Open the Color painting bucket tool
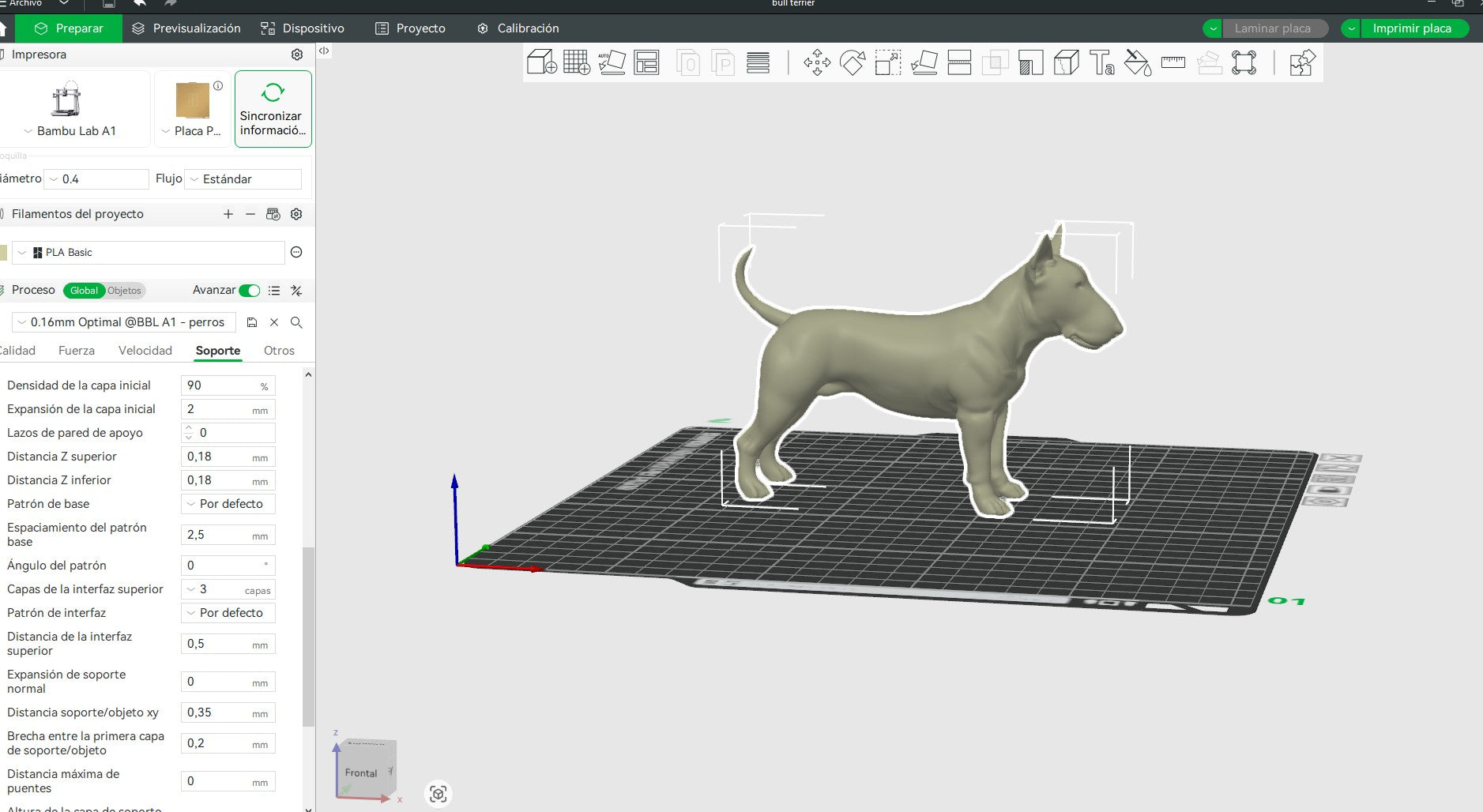 1138,62
